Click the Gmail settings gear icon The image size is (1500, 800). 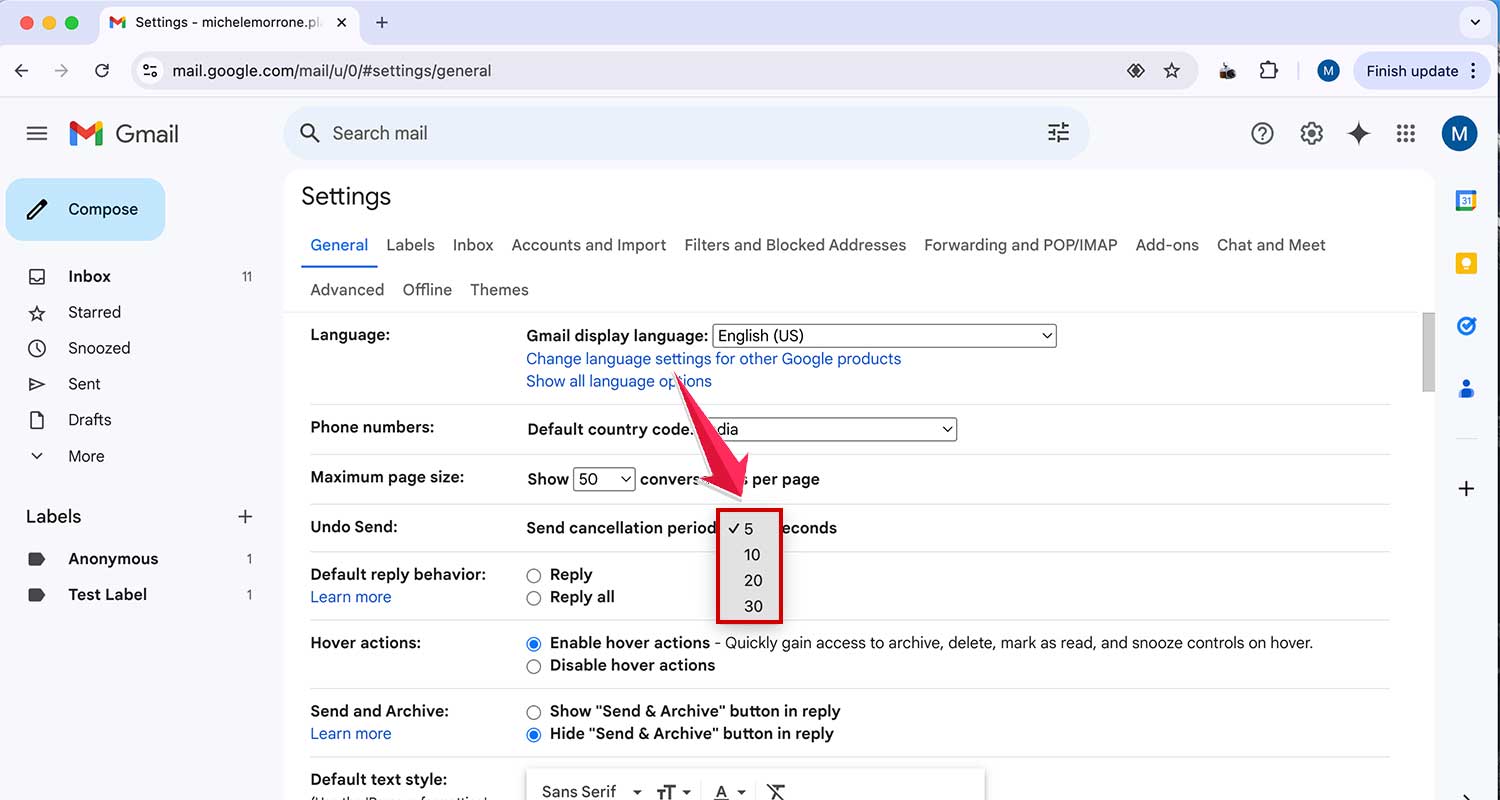1311,133
